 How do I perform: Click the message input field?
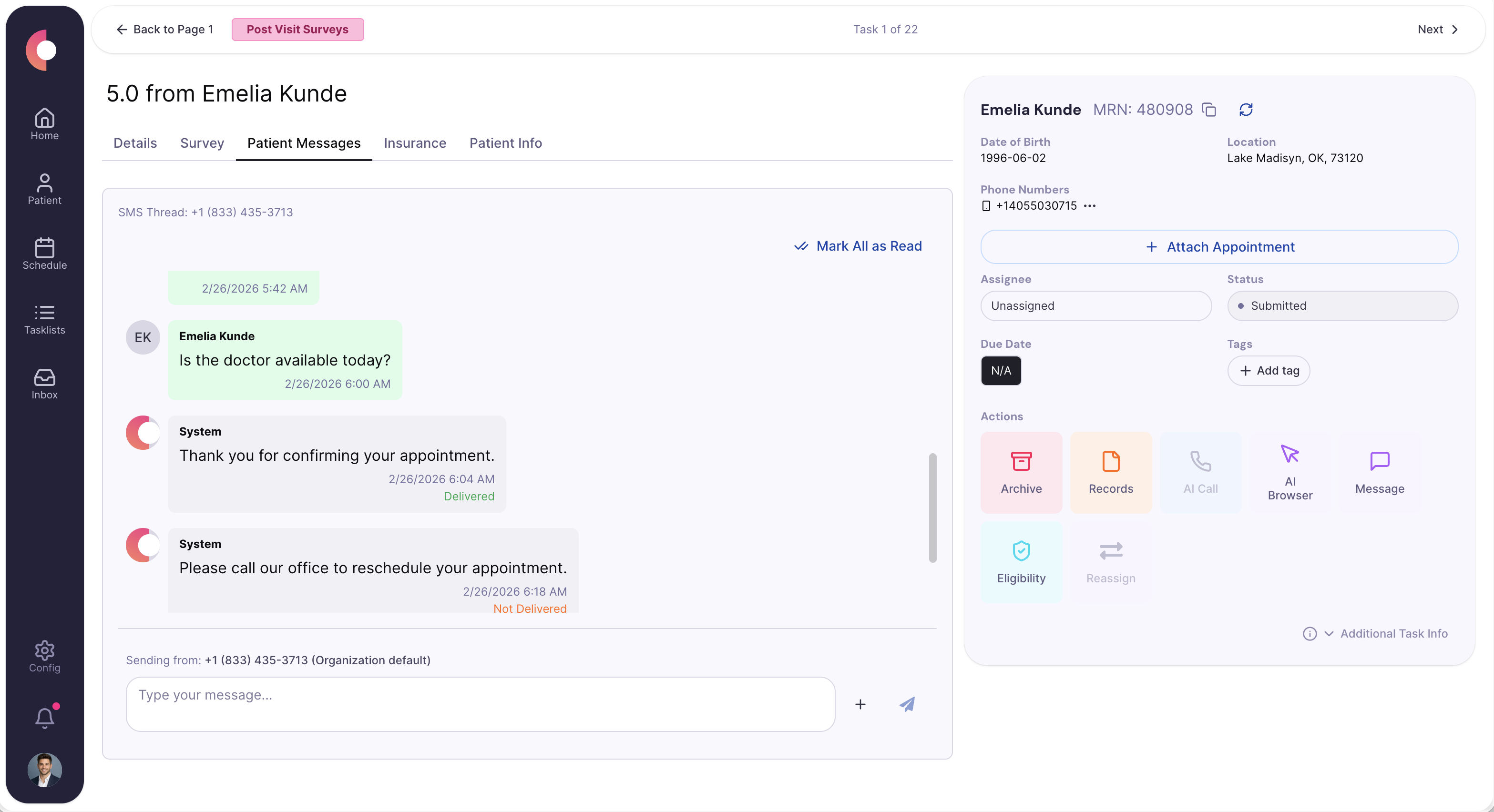(480, 704)
